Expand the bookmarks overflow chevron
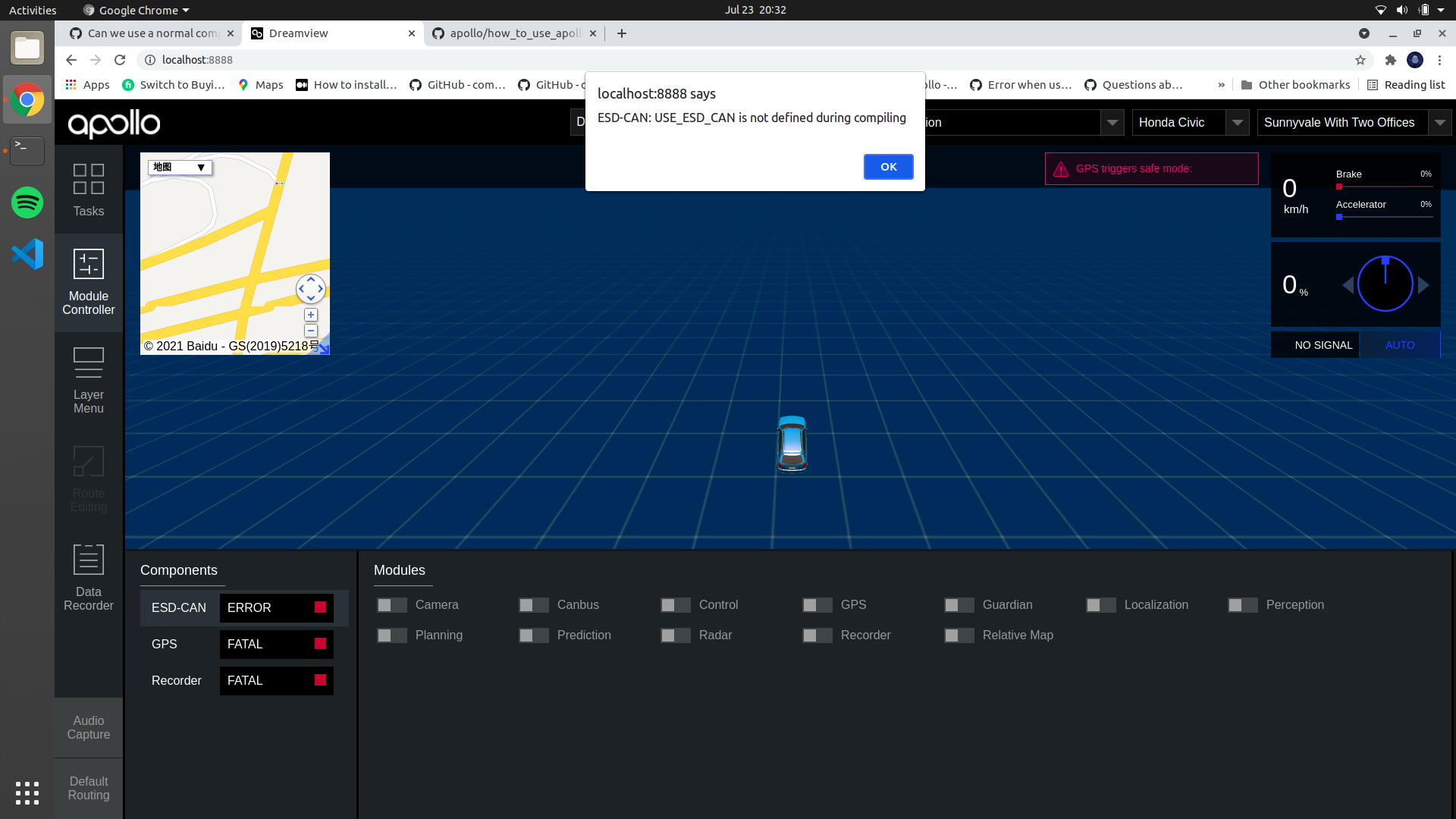 pos(1221,85)
